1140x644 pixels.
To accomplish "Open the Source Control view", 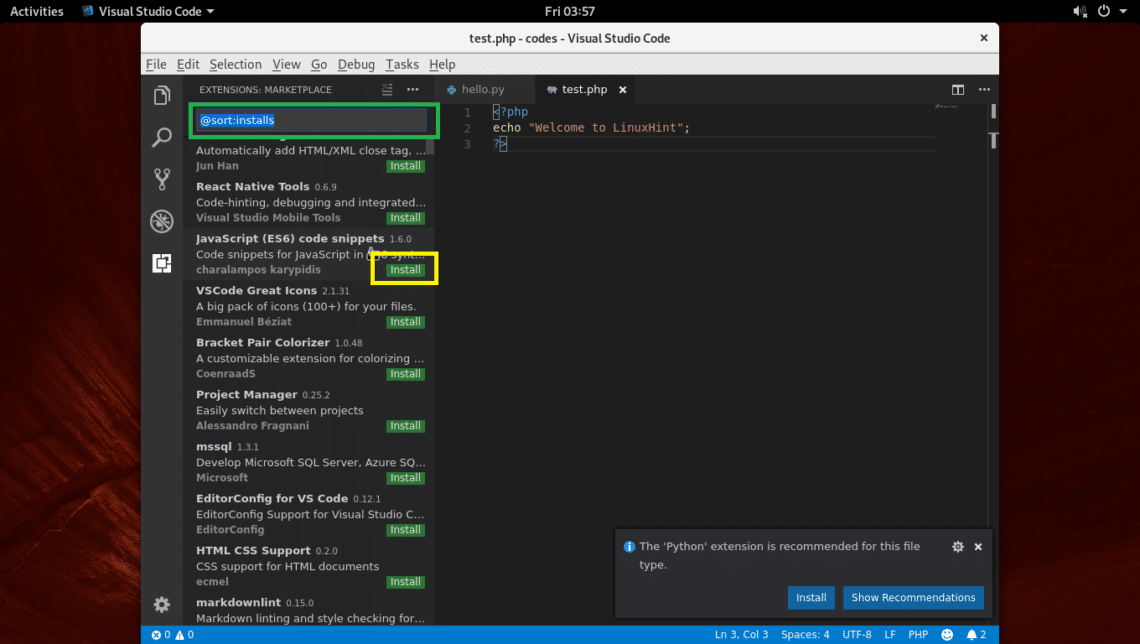I will click(x=161, y=179).
